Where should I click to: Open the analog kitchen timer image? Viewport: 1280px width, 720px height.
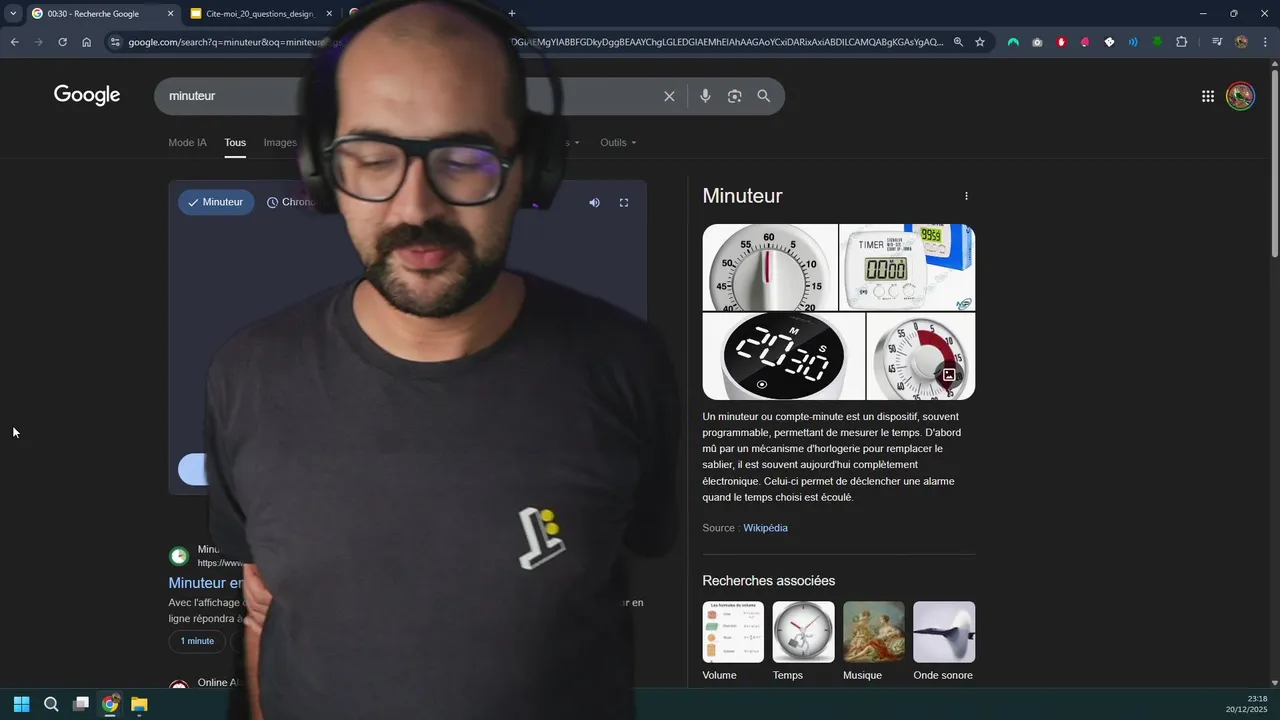point(770,267)
